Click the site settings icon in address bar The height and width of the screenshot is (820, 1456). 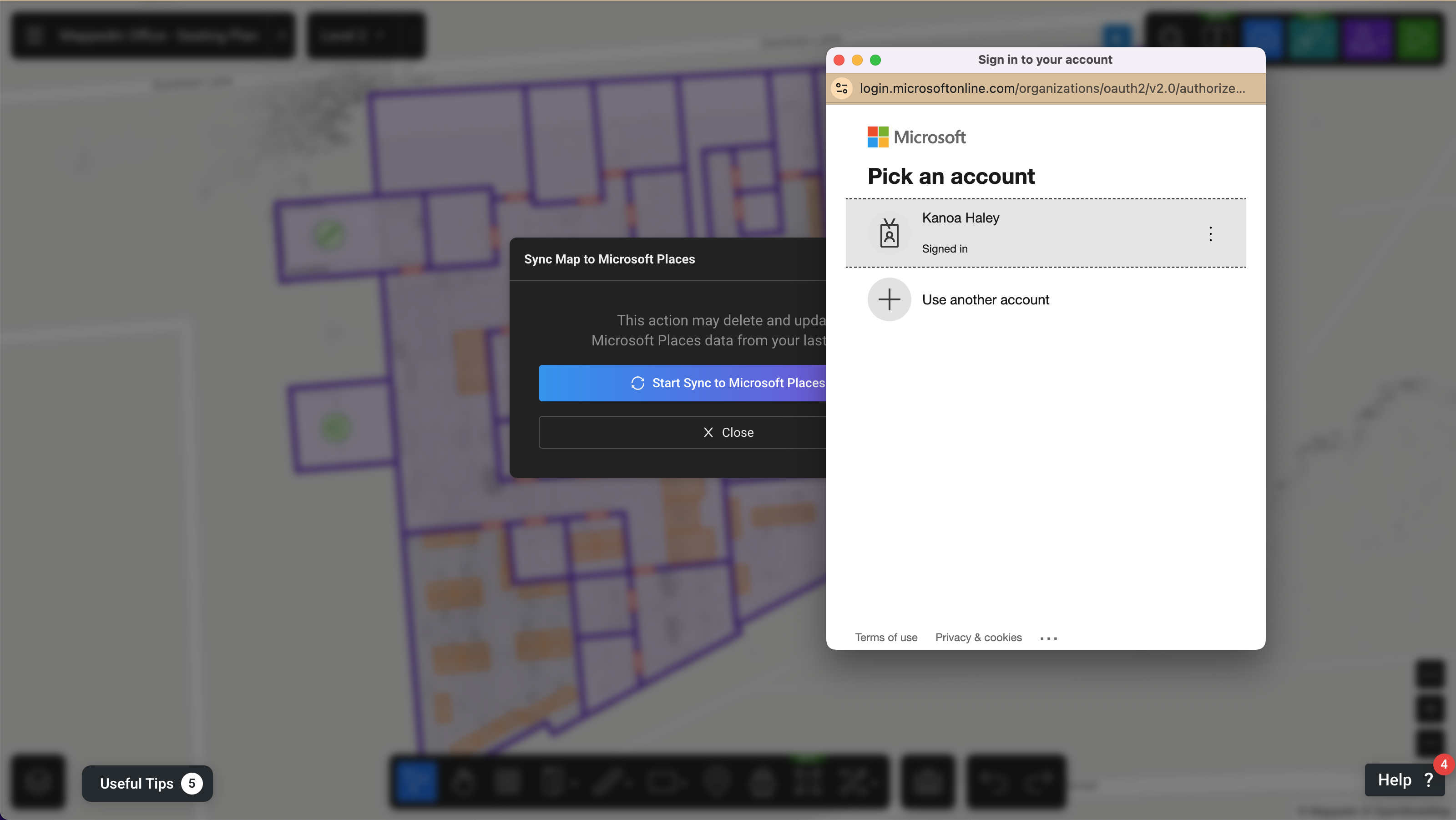tap(842, 88)
